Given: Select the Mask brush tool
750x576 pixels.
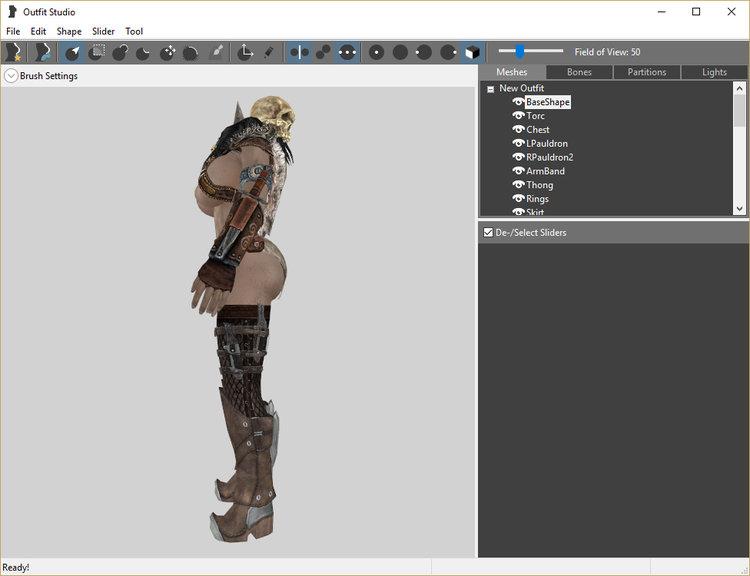Looking at the screenshot, I should pyautogui.click(x=97, y=52).
